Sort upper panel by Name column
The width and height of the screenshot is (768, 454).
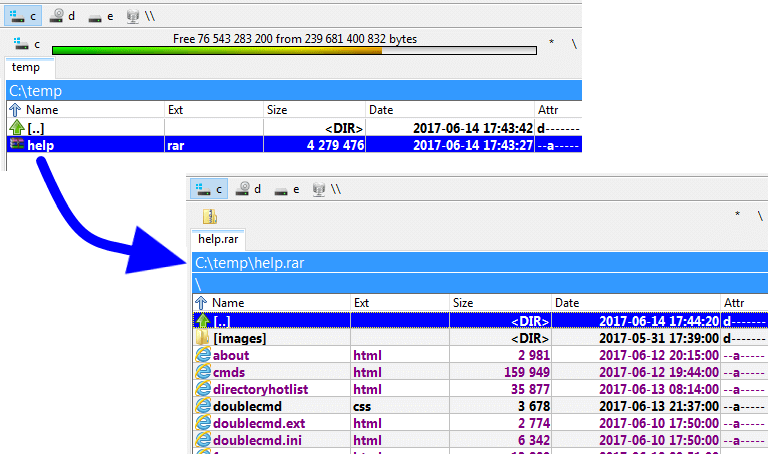click(x=42, y=109)
